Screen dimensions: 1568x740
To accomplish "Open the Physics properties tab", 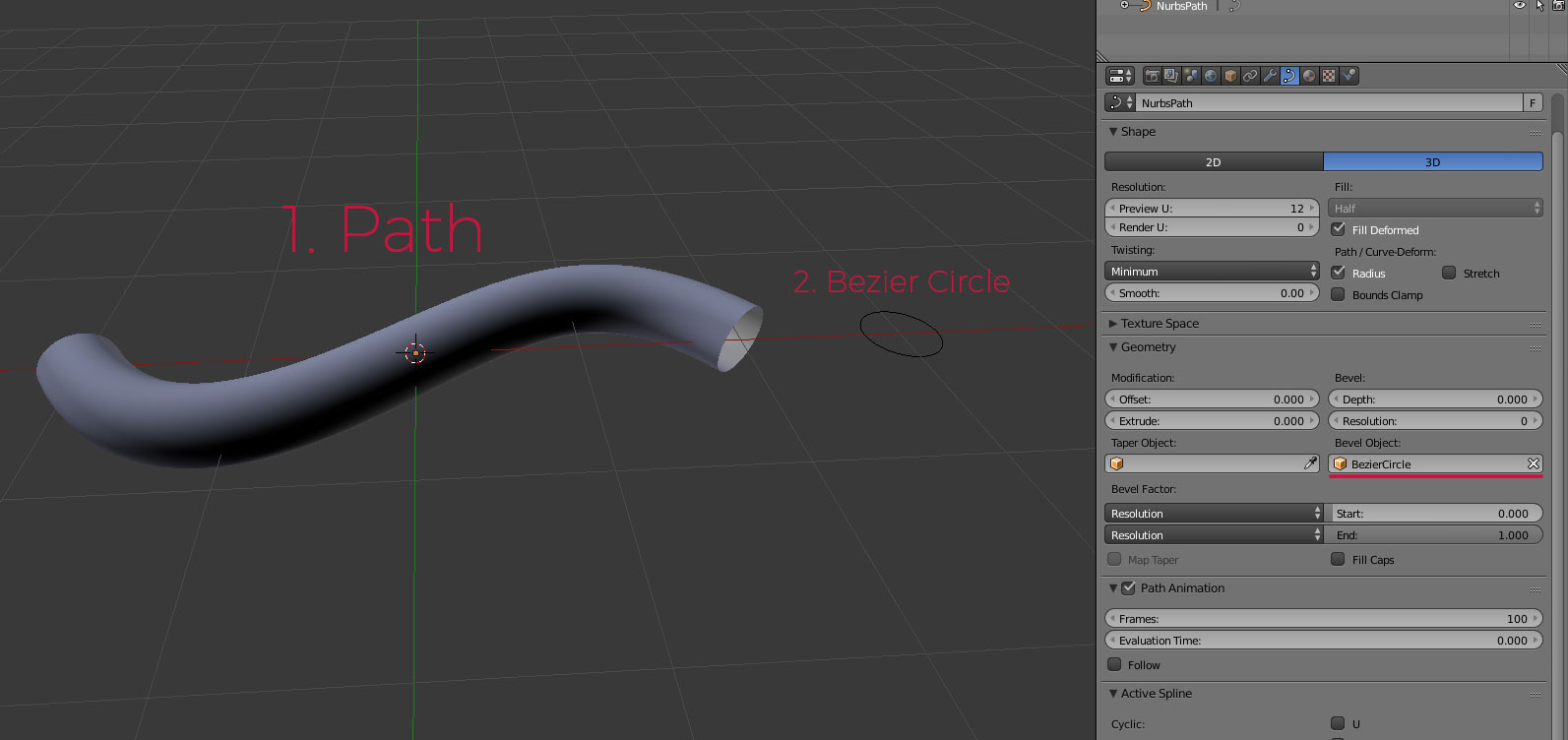I will tap(1349, 76).
